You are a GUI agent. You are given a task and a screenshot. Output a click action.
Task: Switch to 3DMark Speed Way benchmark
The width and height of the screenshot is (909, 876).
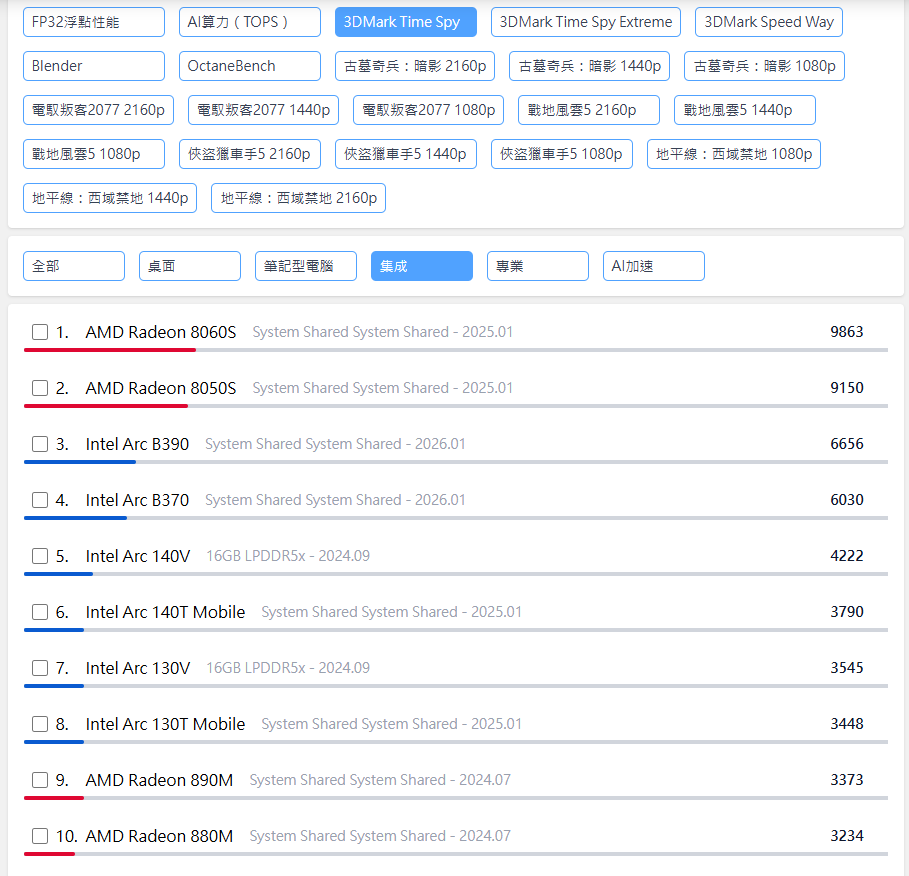point(769,22)
